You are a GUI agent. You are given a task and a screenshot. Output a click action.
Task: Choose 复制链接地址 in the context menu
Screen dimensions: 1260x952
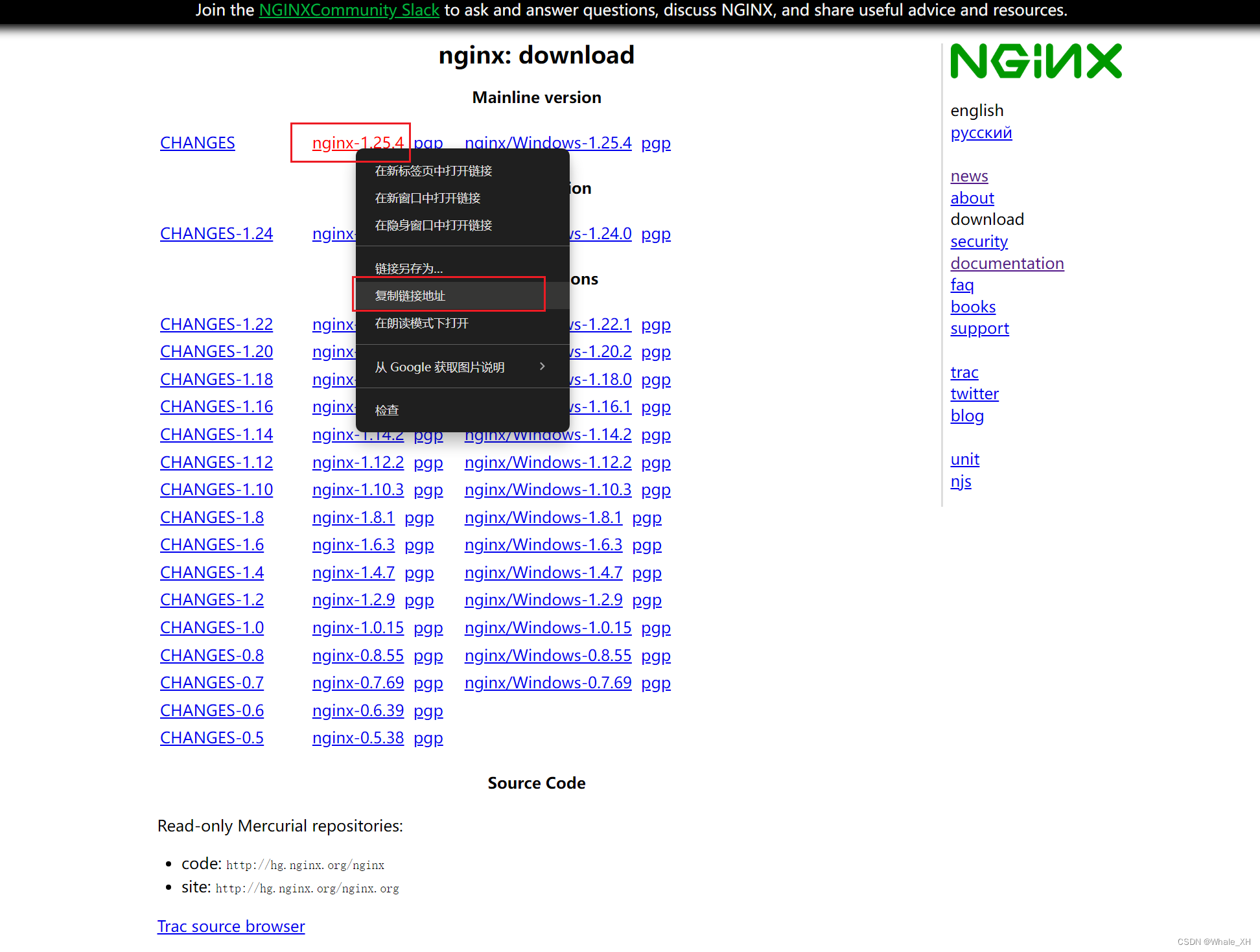(410, 295)
